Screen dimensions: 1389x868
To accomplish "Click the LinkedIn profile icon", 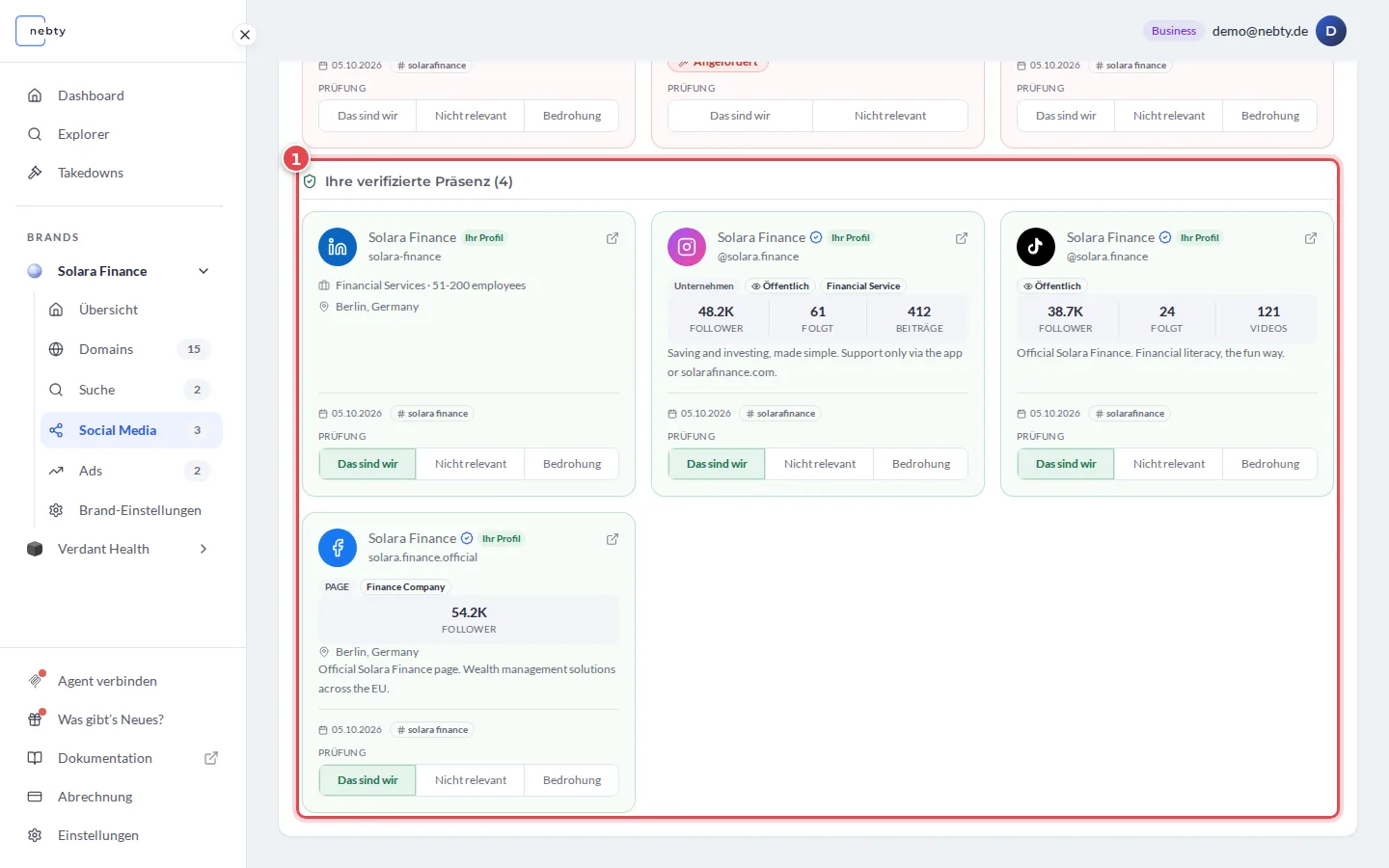I will click(x=338, y=247).
